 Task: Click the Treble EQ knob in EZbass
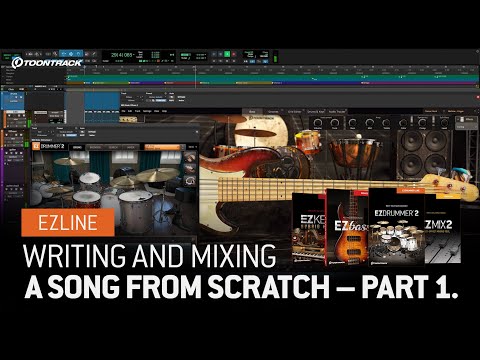[386, 123]
